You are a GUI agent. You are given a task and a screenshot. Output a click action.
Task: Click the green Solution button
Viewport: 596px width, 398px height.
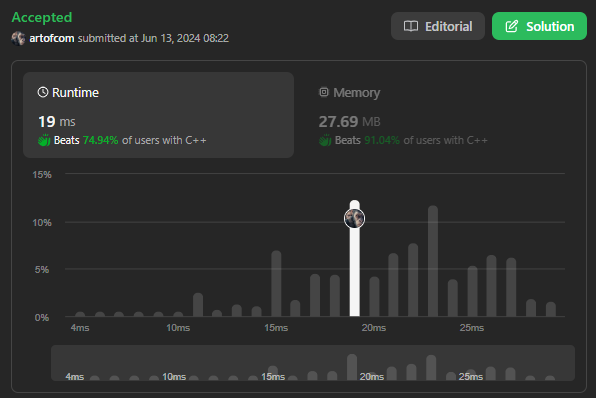point(539,26)
